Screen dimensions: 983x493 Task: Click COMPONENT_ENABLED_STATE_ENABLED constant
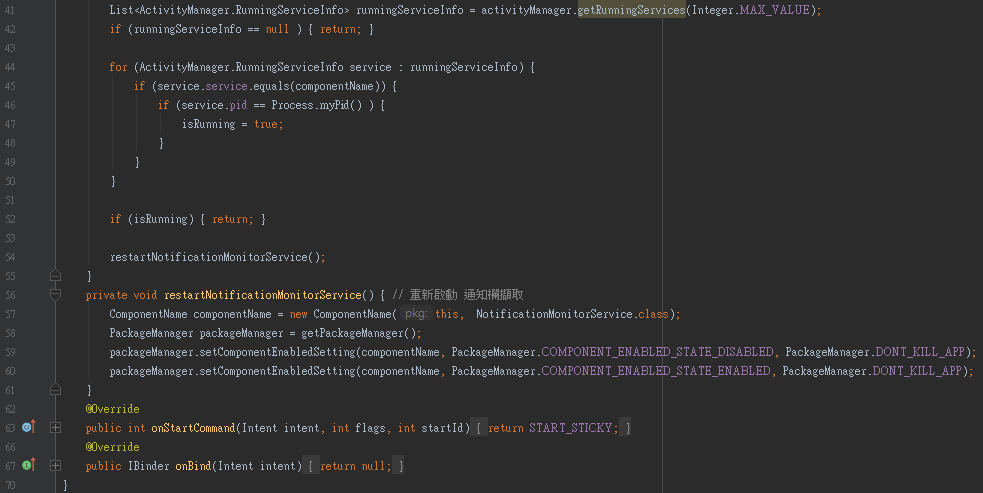[656, 371]
